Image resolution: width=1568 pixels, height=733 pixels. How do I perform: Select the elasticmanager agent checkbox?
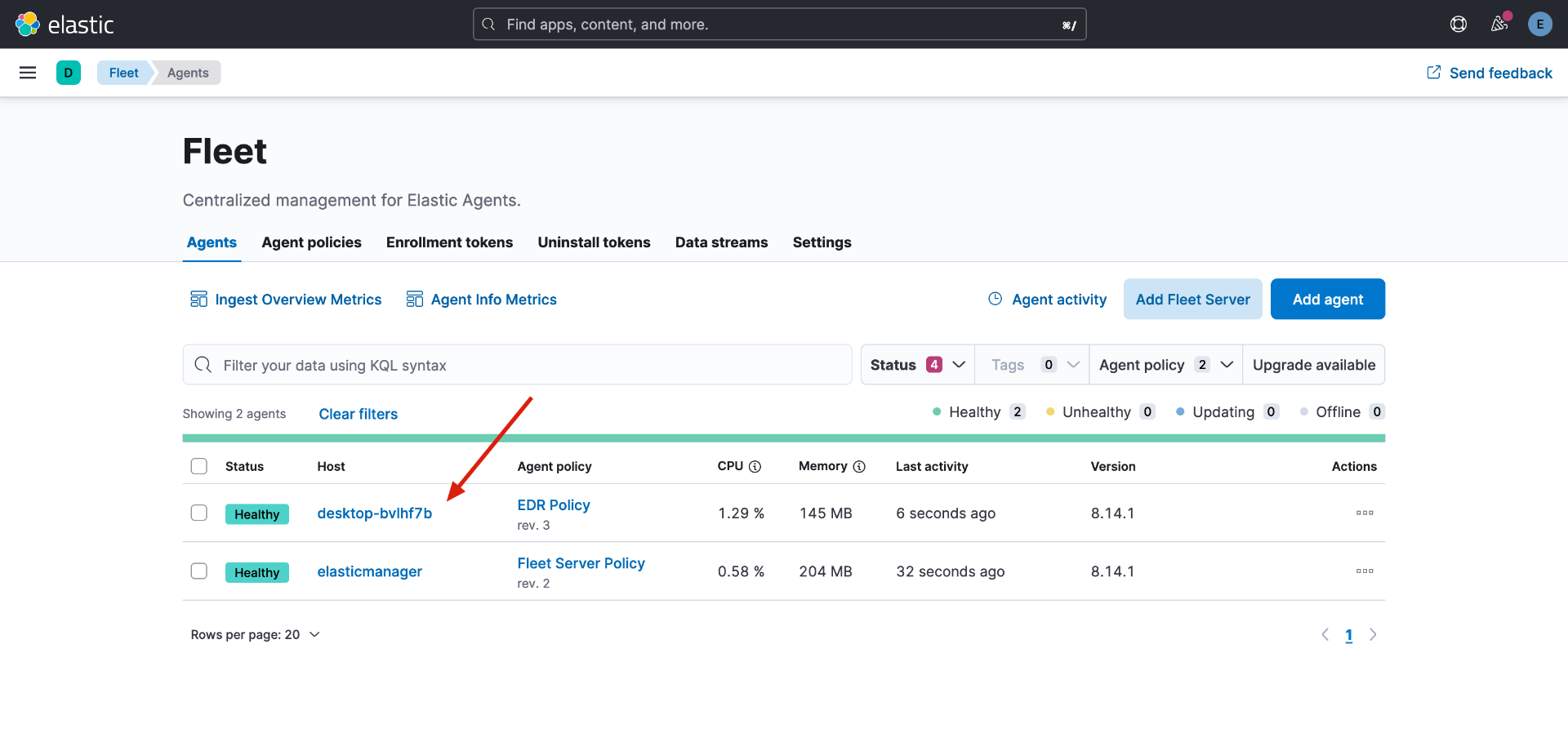pyautogui.click(x=199, y=571)
